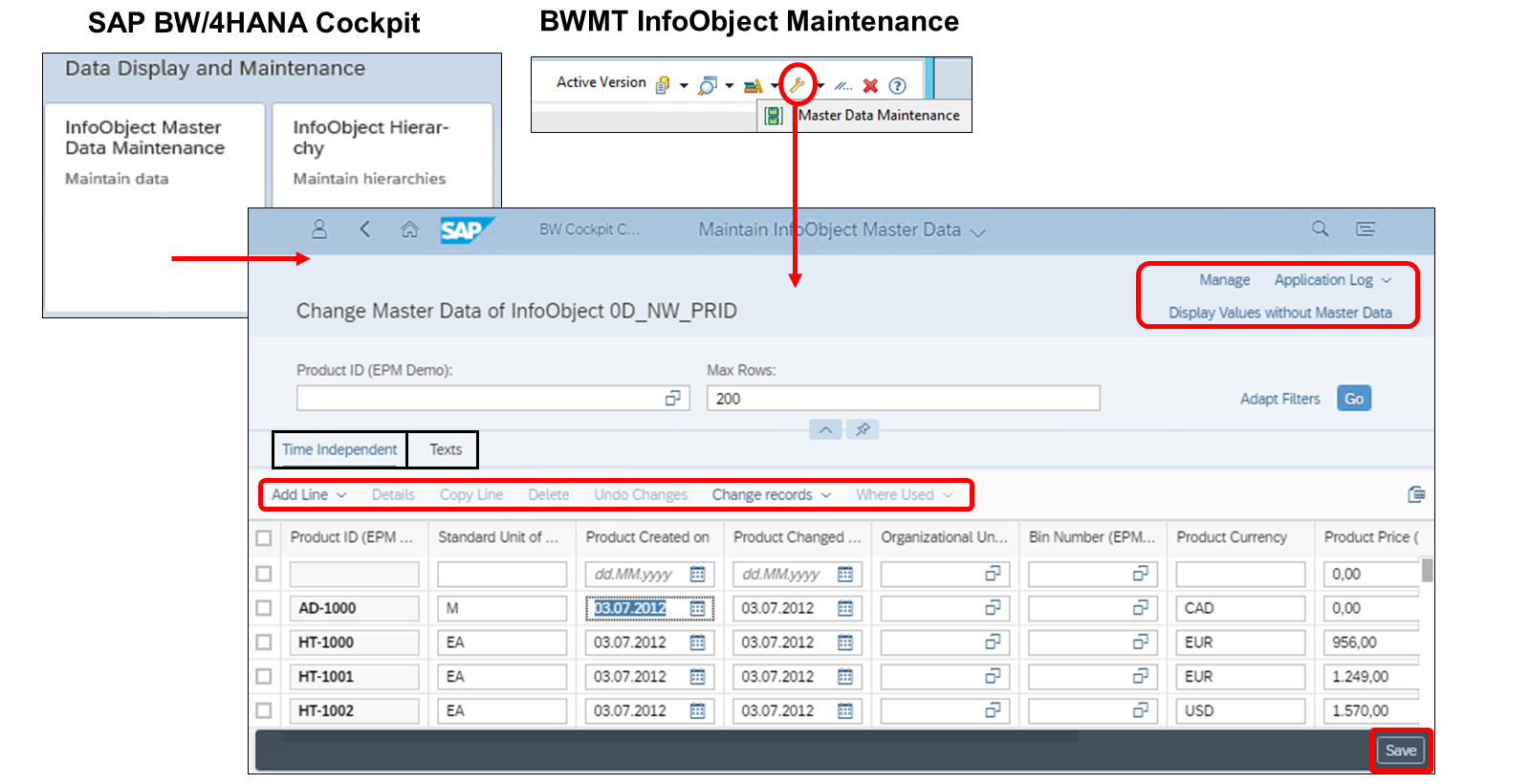Click the user profile icon in header
This screenshot has width=1530, height=784.
click(319, 229)
